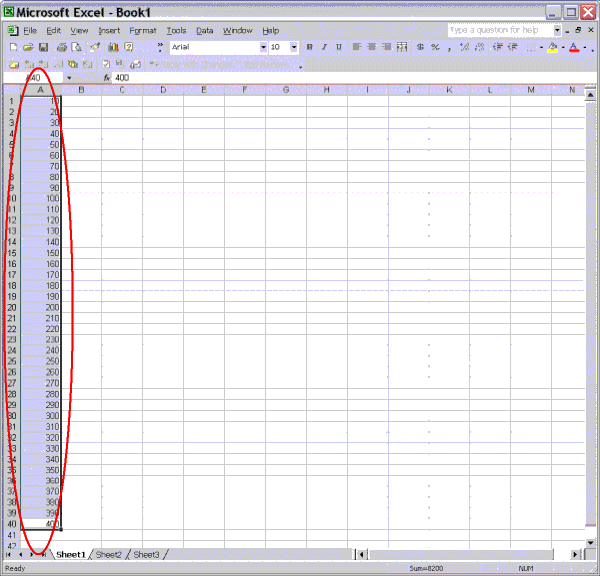Click the Merge and Center icon

coord(400,47)
